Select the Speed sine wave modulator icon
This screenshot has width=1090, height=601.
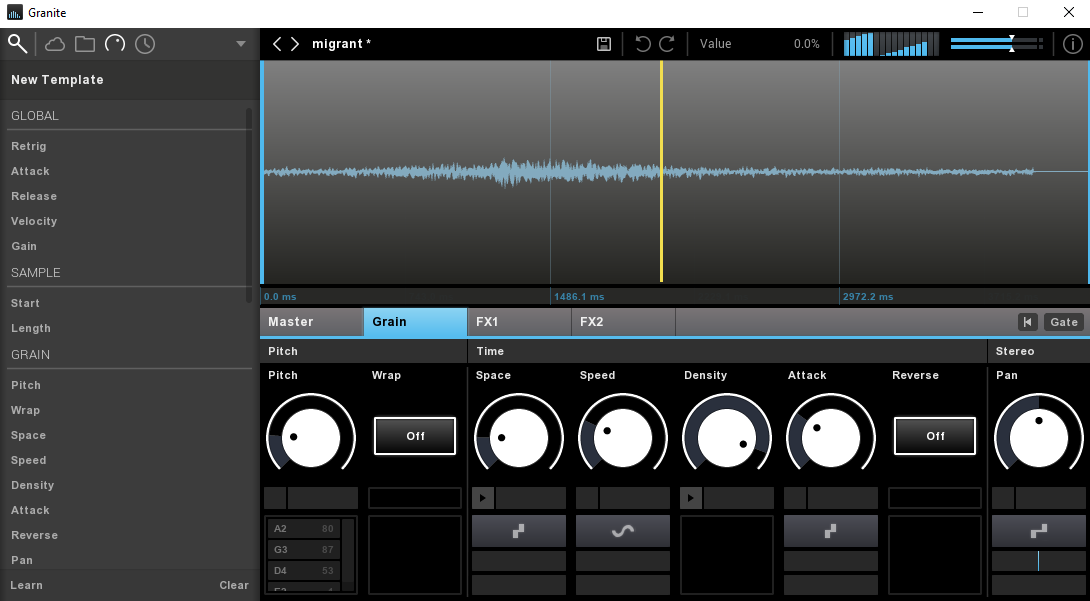[x=623, y=531]
